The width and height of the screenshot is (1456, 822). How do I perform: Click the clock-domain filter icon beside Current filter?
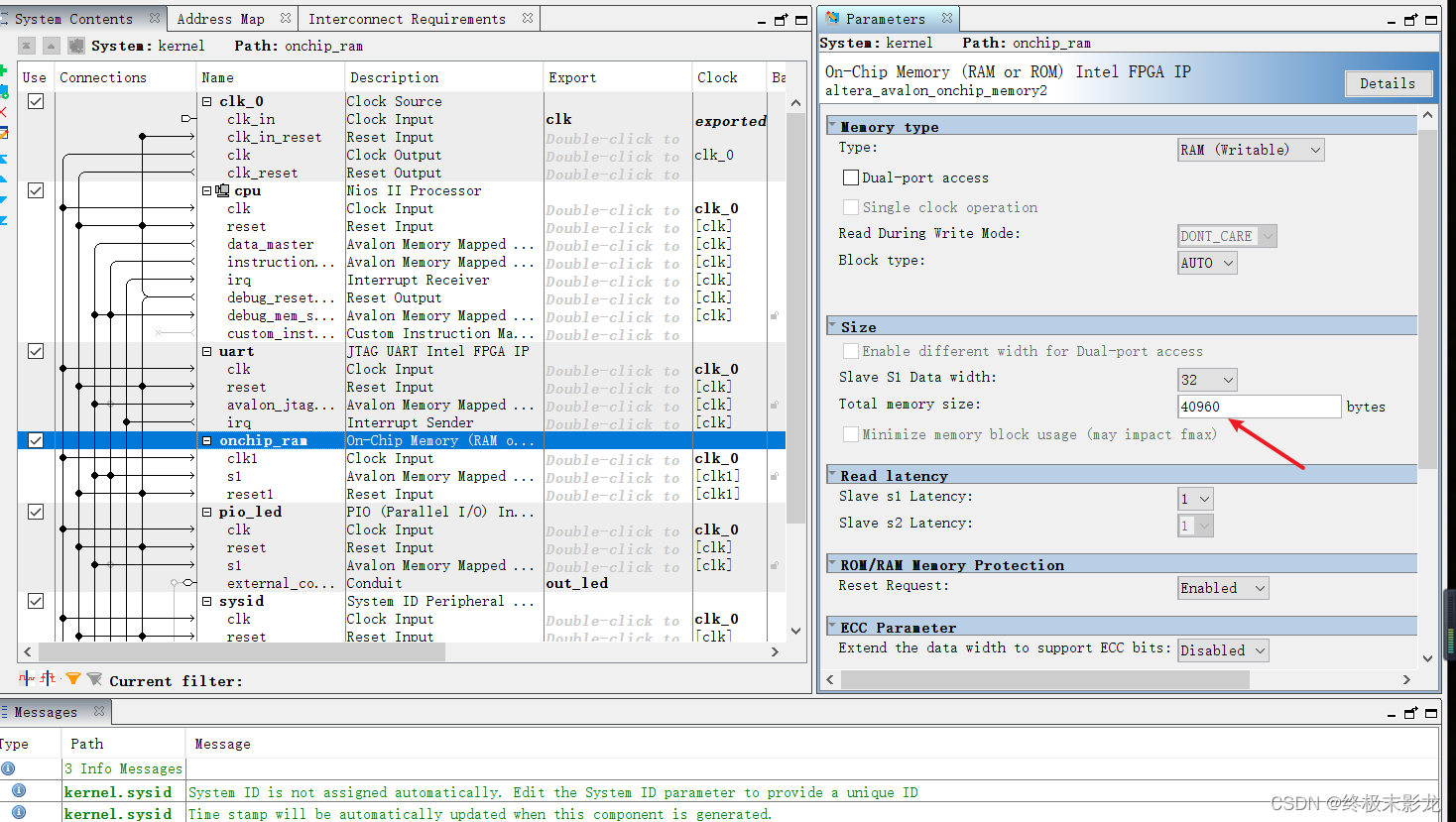[x=27, y=679]
